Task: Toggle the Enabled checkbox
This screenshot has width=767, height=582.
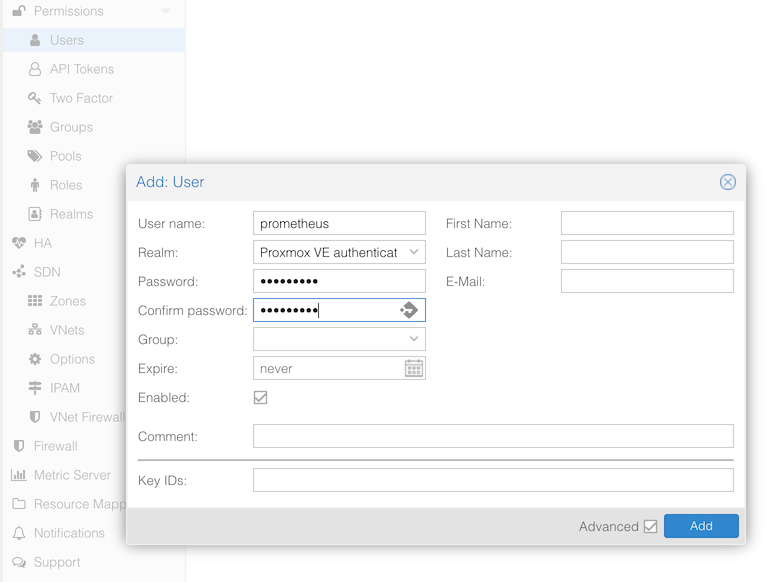Action: (x=261, y=397)
